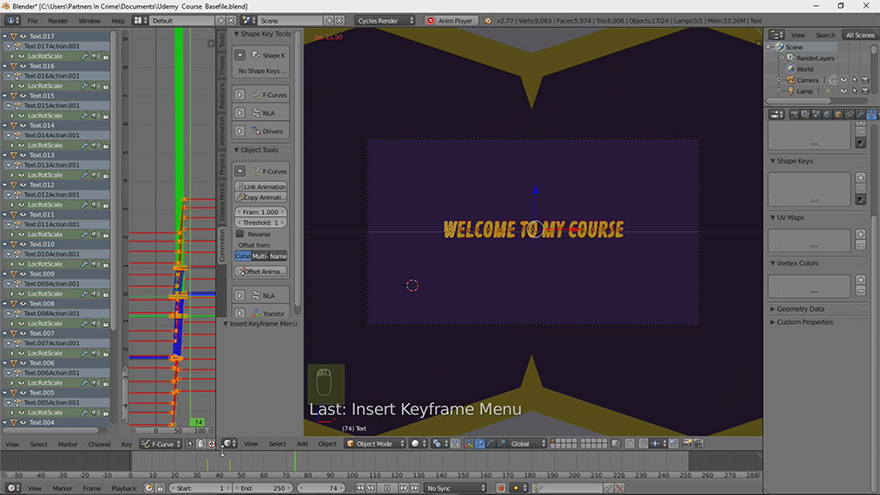Open the Global orientation dropdown
Viewport: 880px width, 495px height.
point(528,443)
